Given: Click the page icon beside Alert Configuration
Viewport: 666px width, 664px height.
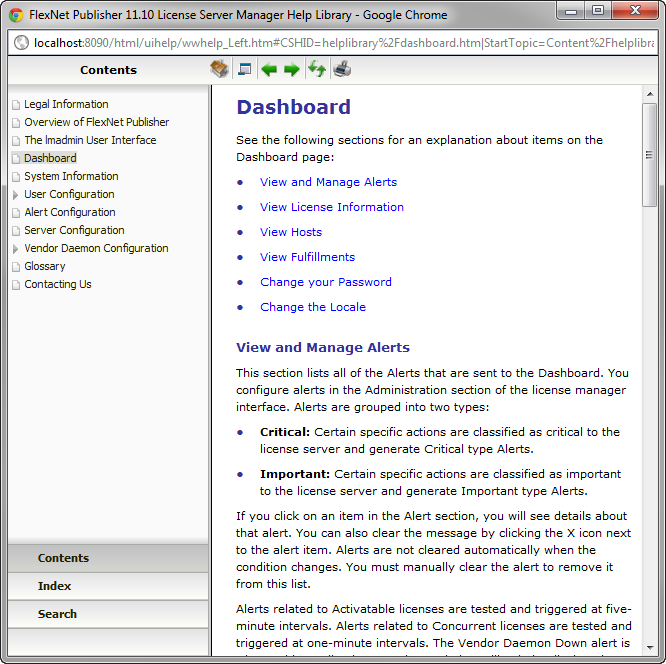Looking at the screenshot, I should click(16, 213).
